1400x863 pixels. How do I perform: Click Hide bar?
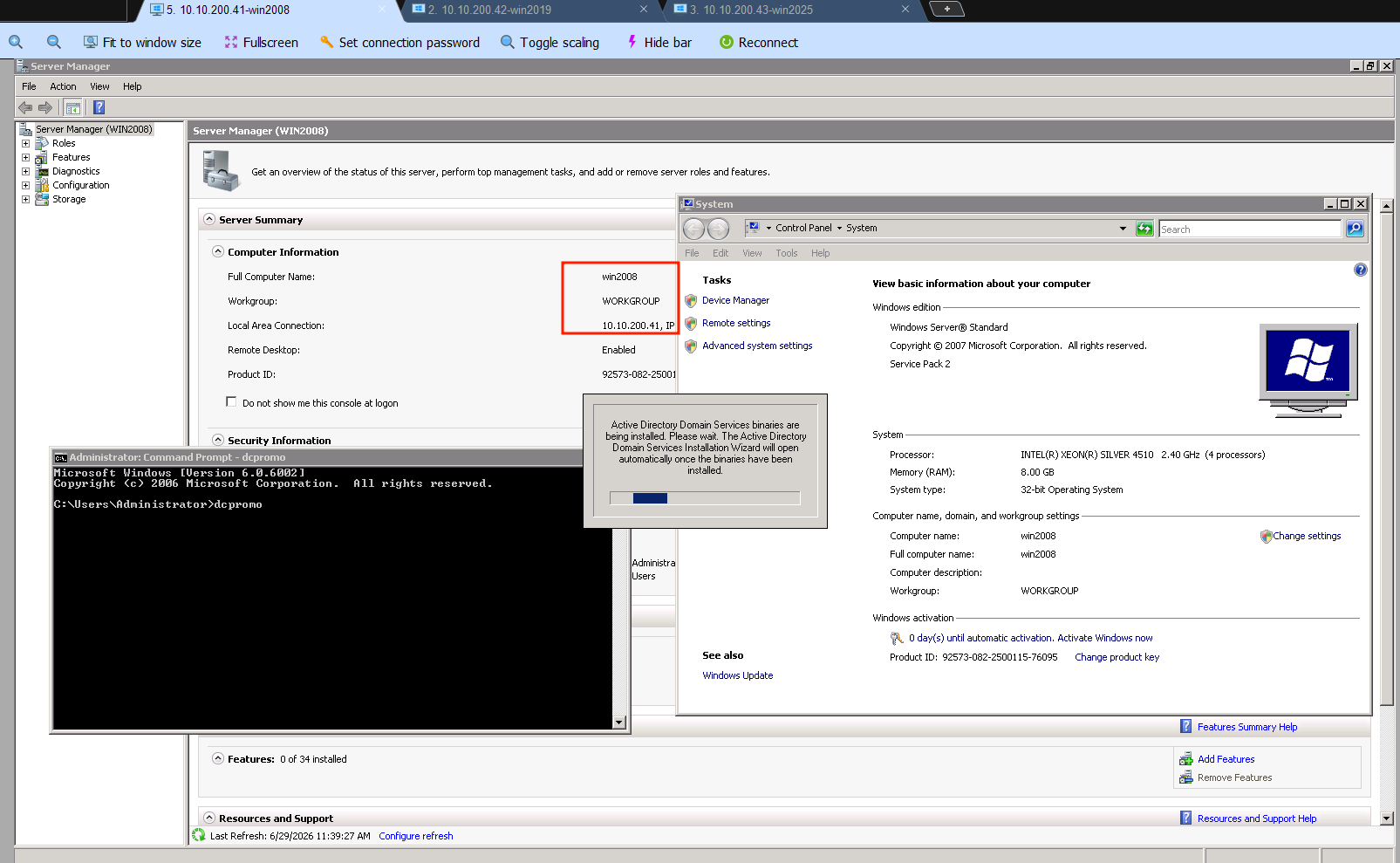pos(659,42)
